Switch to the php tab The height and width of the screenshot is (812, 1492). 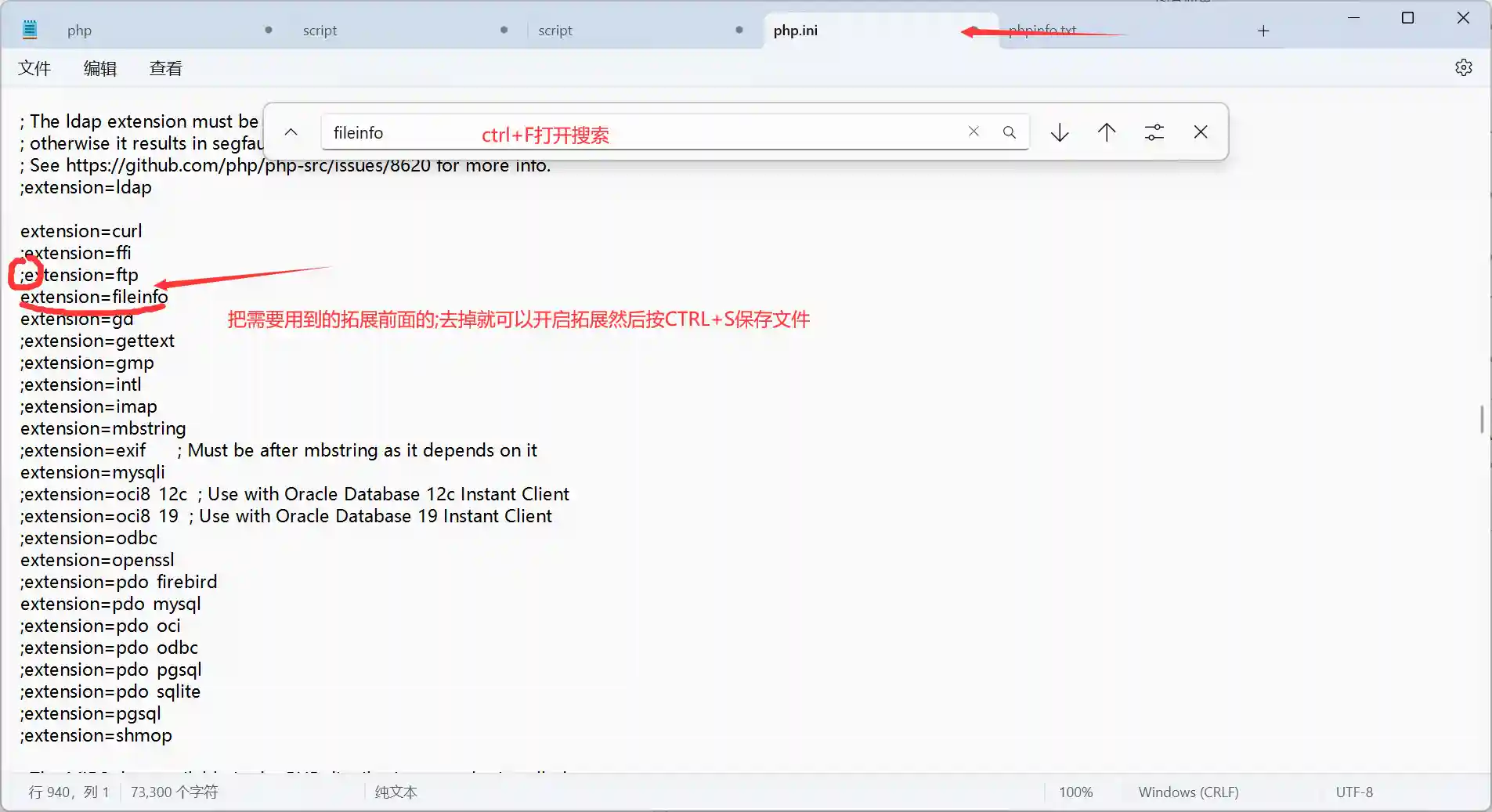(79, 30)
